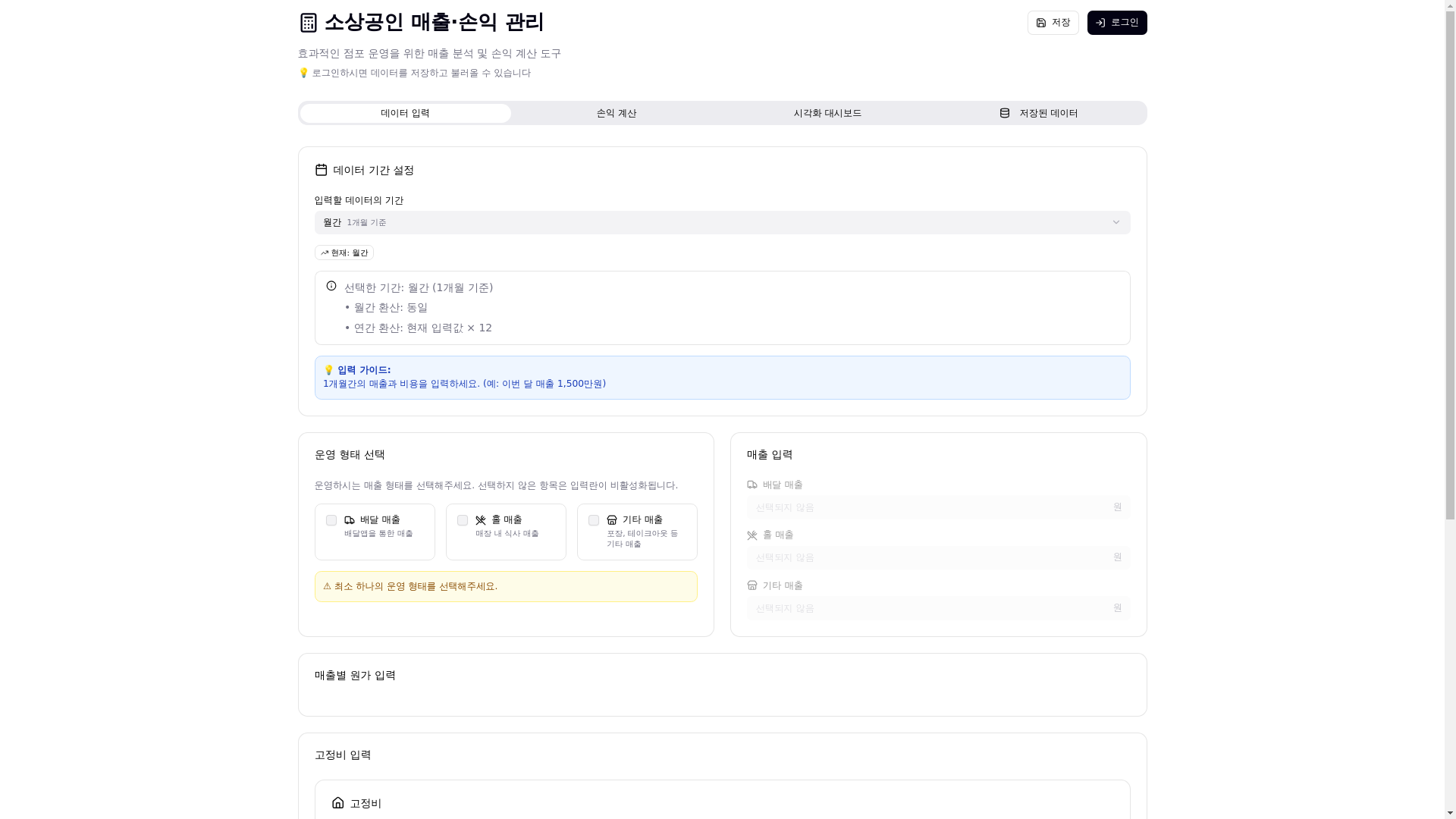The height and width of the screenshot is (819, 1456).
Task: Click the save disk icon
Action: tap(1041, 23)
